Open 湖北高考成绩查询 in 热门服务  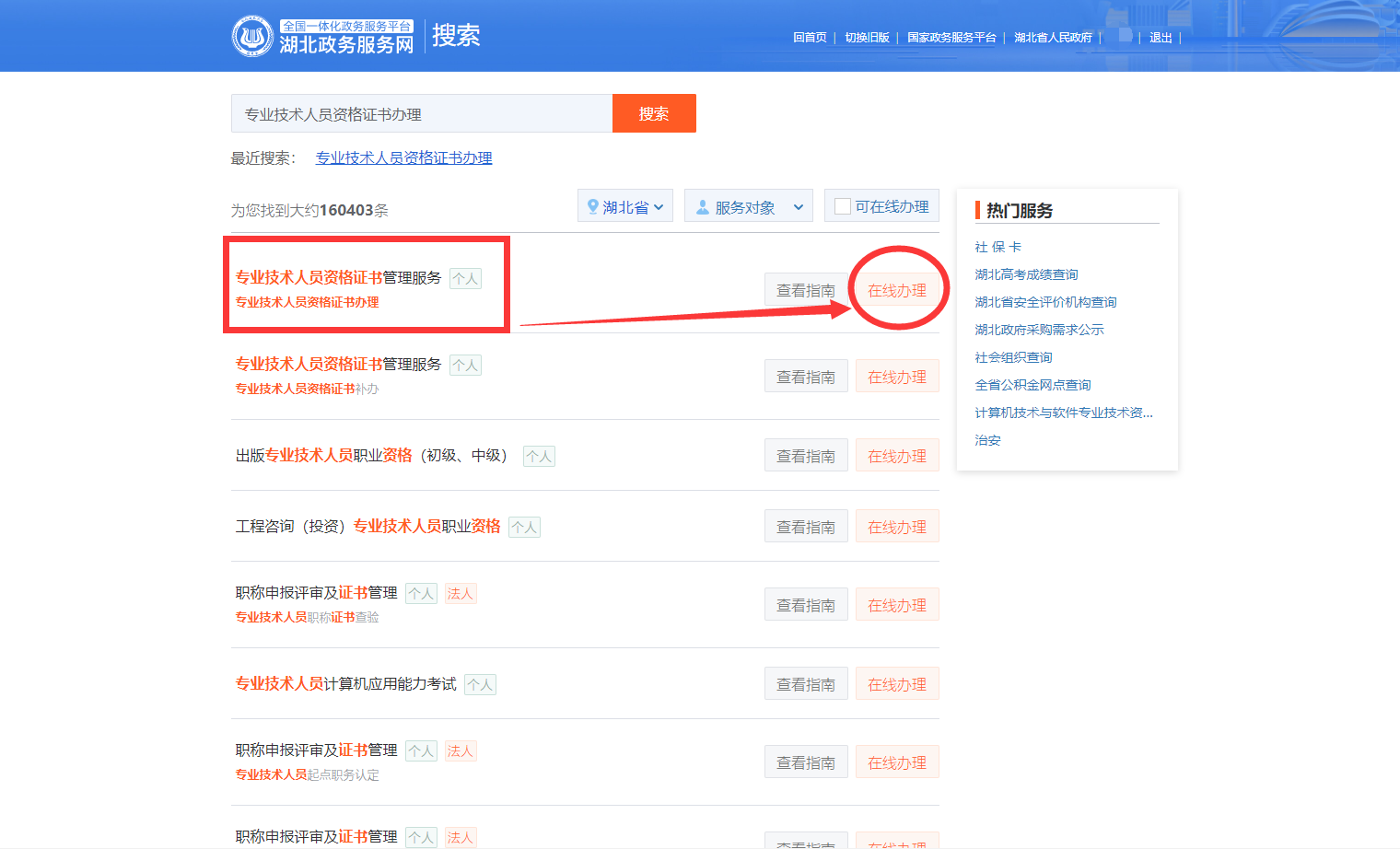pyautogui.click(x=1026, y=274)
